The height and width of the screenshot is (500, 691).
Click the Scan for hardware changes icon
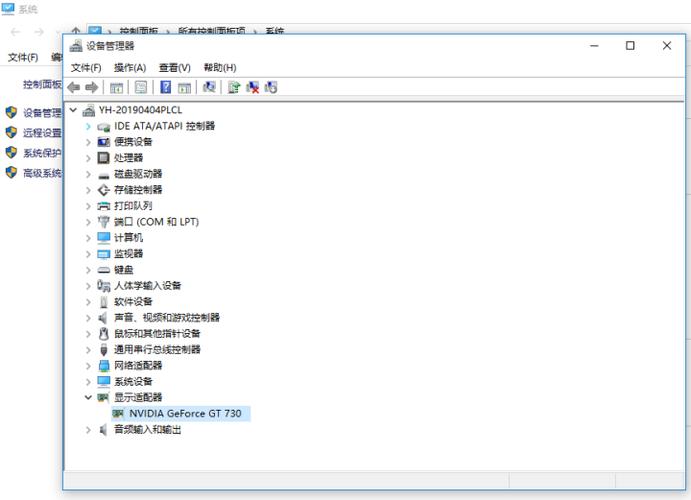point(209,87)
